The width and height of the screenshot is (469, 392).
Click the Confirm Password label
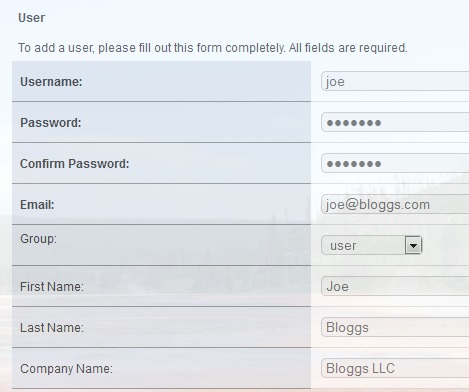pyautogui.click(x=74, y=164)
